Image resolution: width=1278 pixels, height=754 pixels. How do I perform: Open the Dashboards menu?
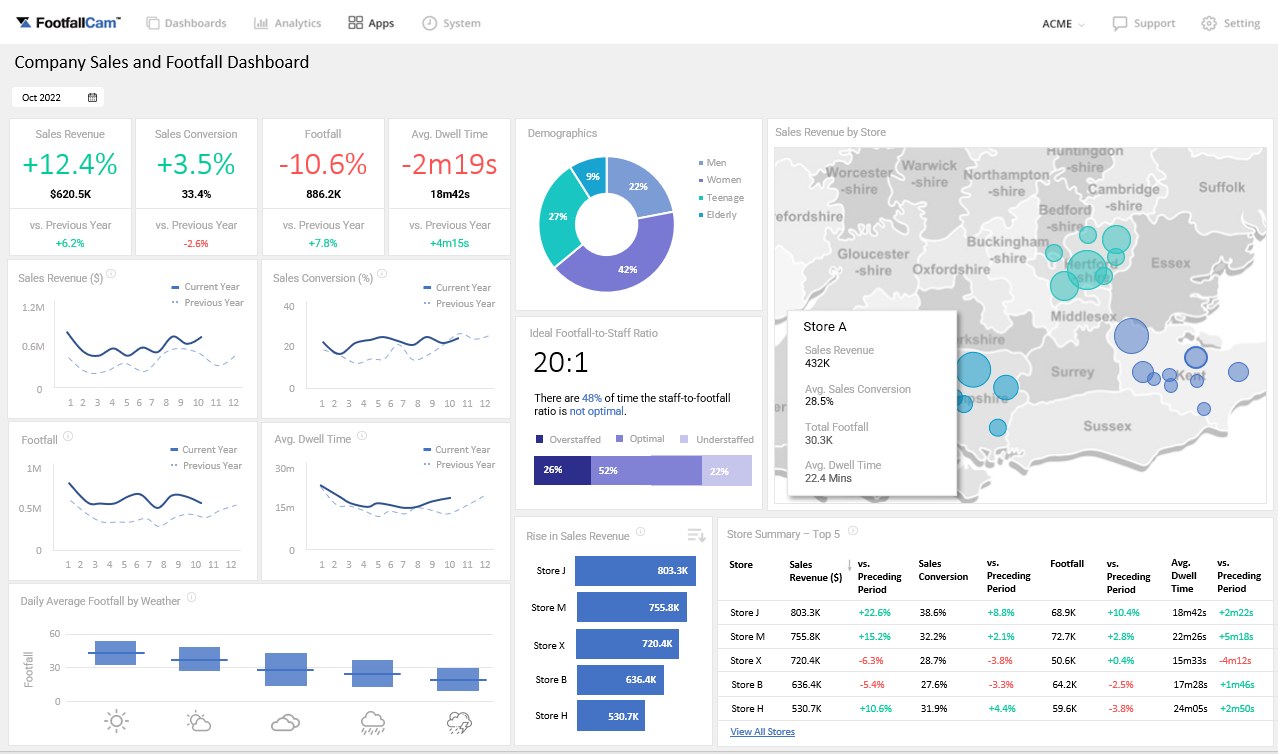tap(186, 23)
